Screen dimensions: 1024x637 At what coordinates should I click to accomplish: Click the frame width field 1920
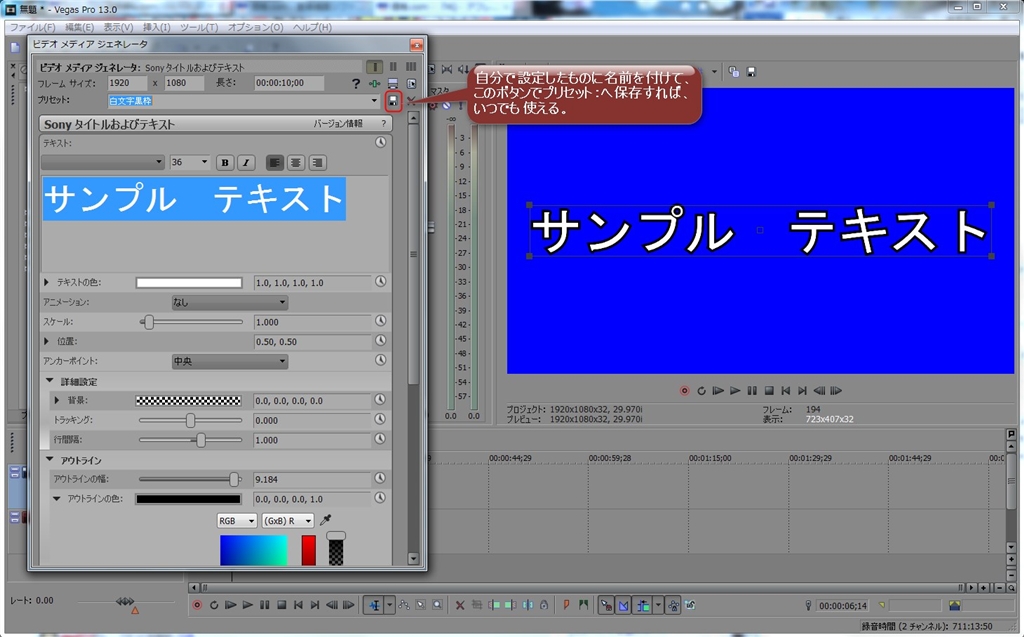click(127, 83)
